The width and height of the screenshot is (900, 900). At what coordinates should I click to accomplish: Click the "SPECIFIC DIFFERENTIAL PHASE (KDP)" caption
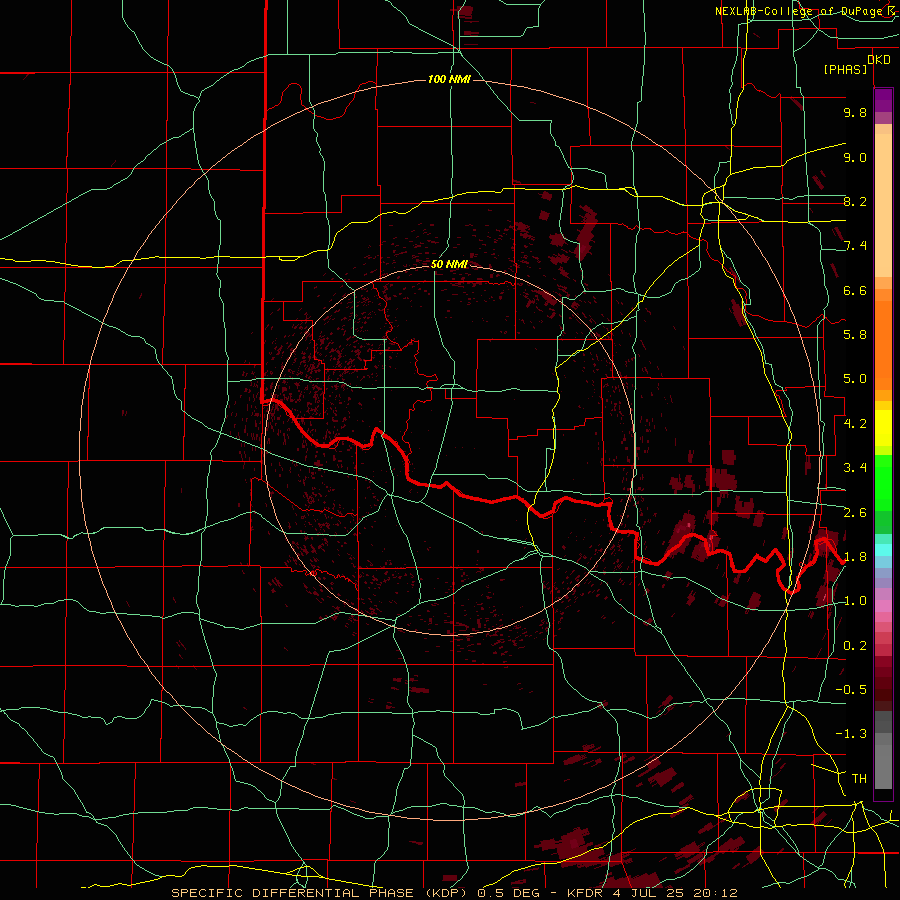[x=321, y=893]
